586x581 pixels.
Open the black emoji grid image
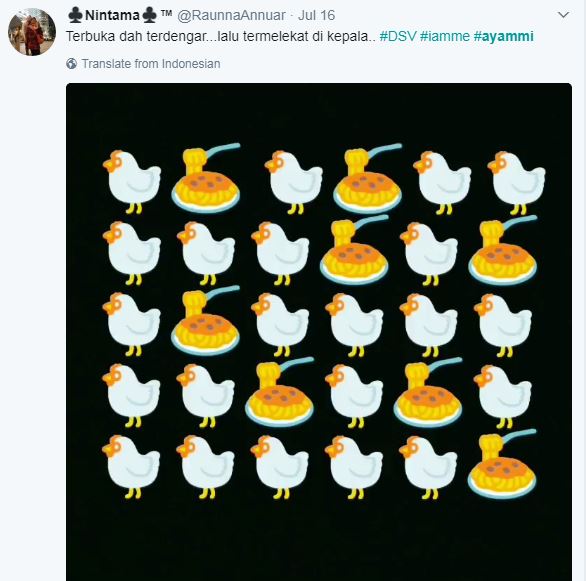click(x=319, y=332)
